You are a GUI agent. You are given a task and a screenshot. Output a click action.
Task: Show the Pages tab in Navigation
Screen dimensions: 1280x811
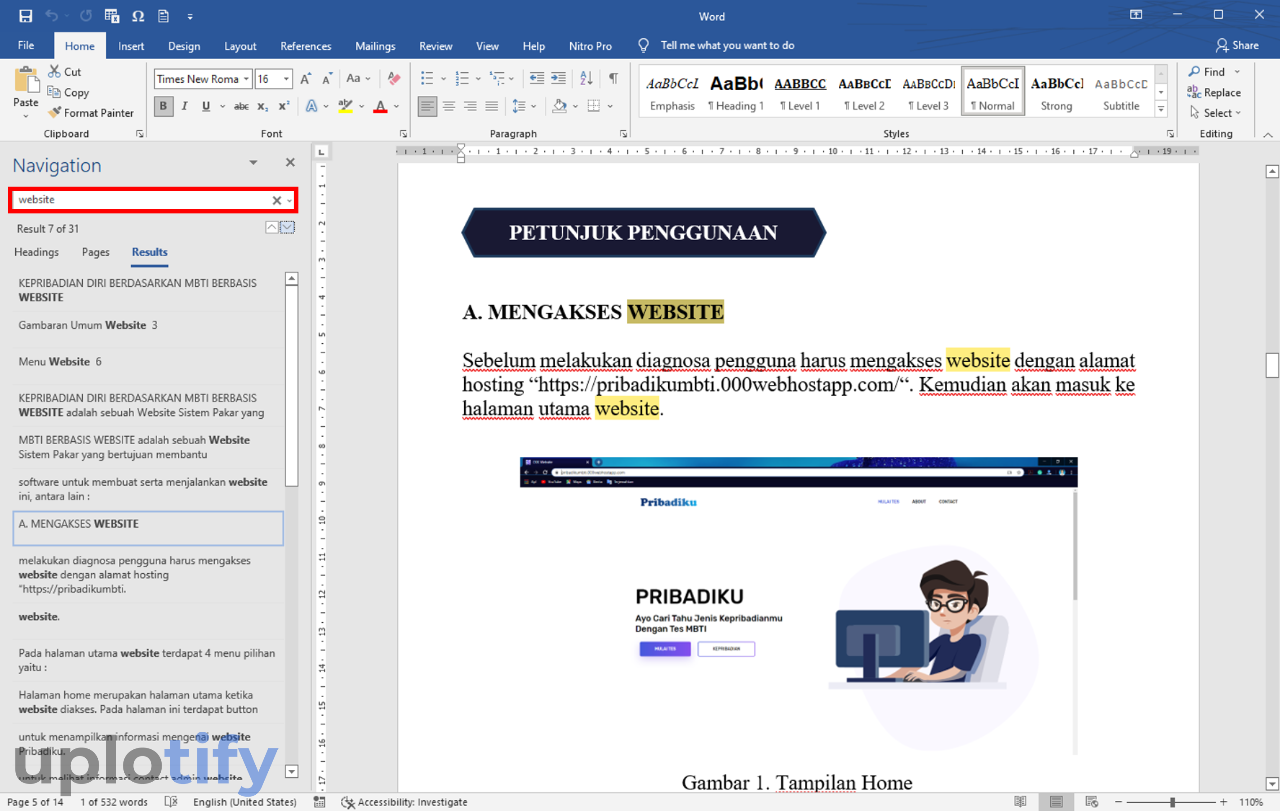click(x=96, y=252)
